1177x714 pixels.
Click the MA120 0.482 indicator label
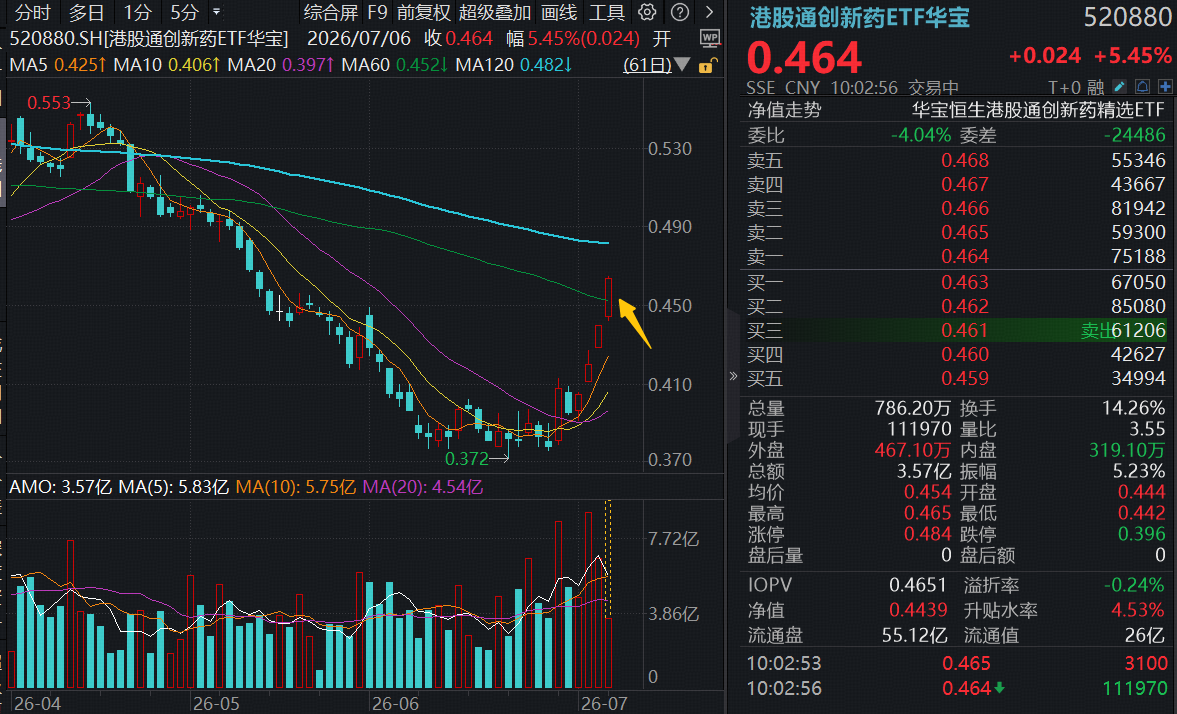[x=513, y=65]
